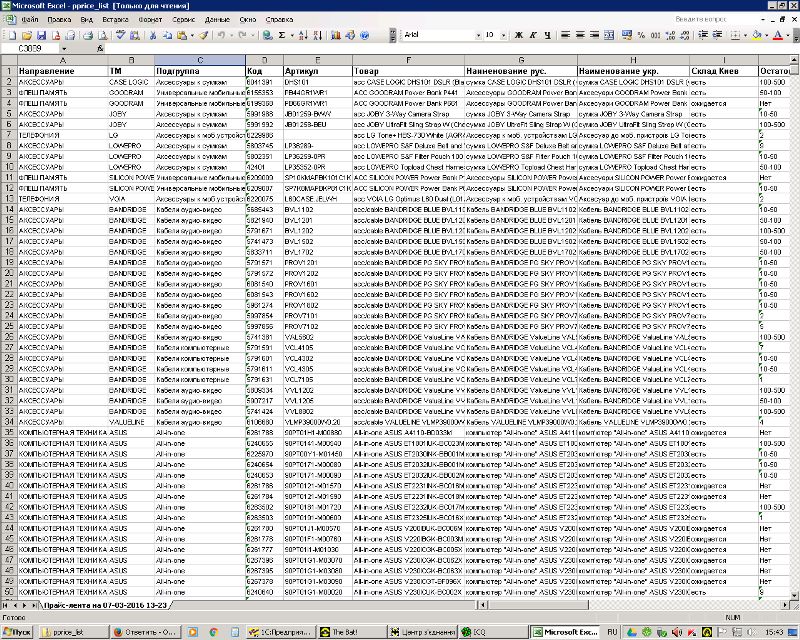Toggle align right
Viewport: 800px width, 640px height.
coord(594,35)
